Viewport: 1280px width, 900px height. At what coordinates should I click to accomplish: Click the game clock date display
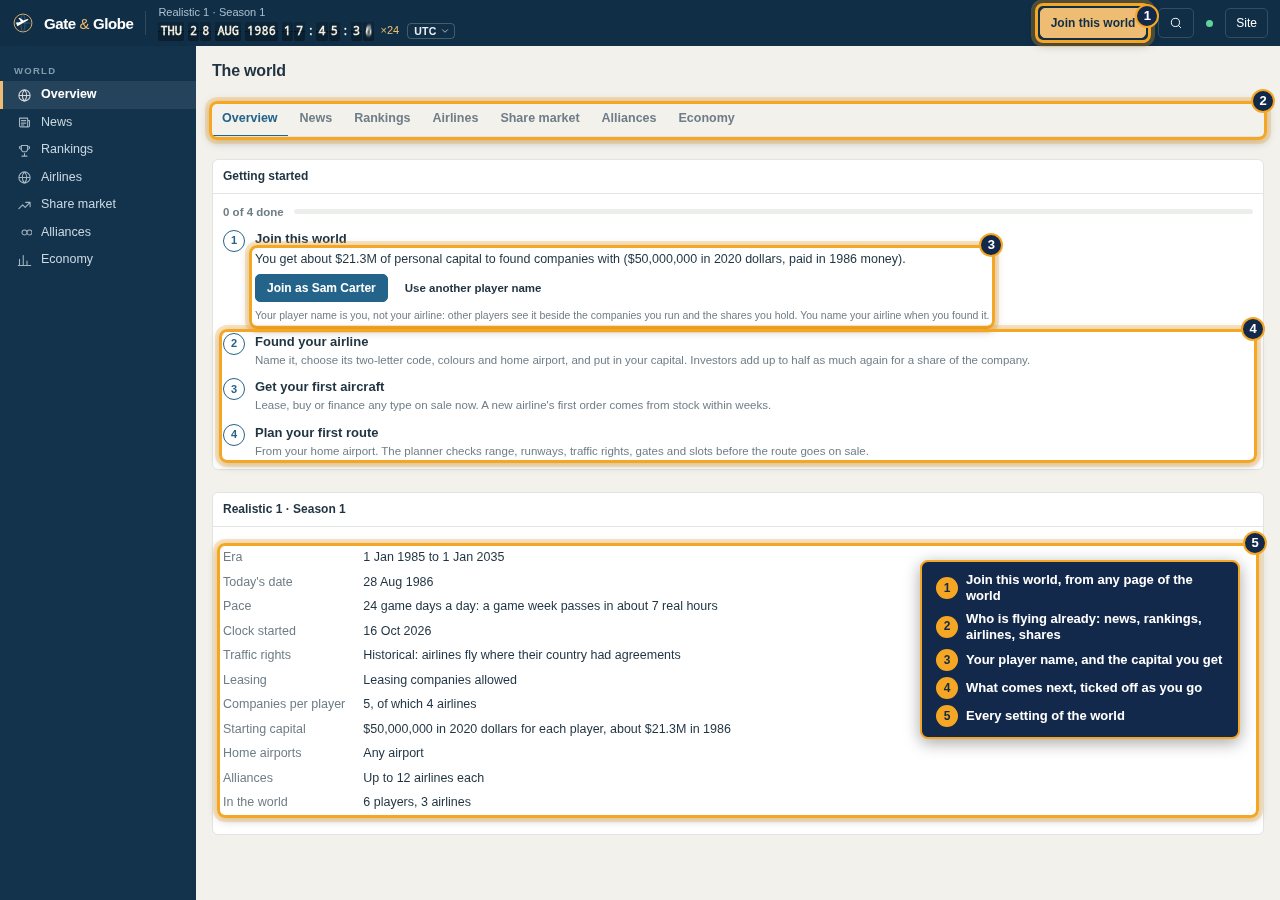click(266, 31)
